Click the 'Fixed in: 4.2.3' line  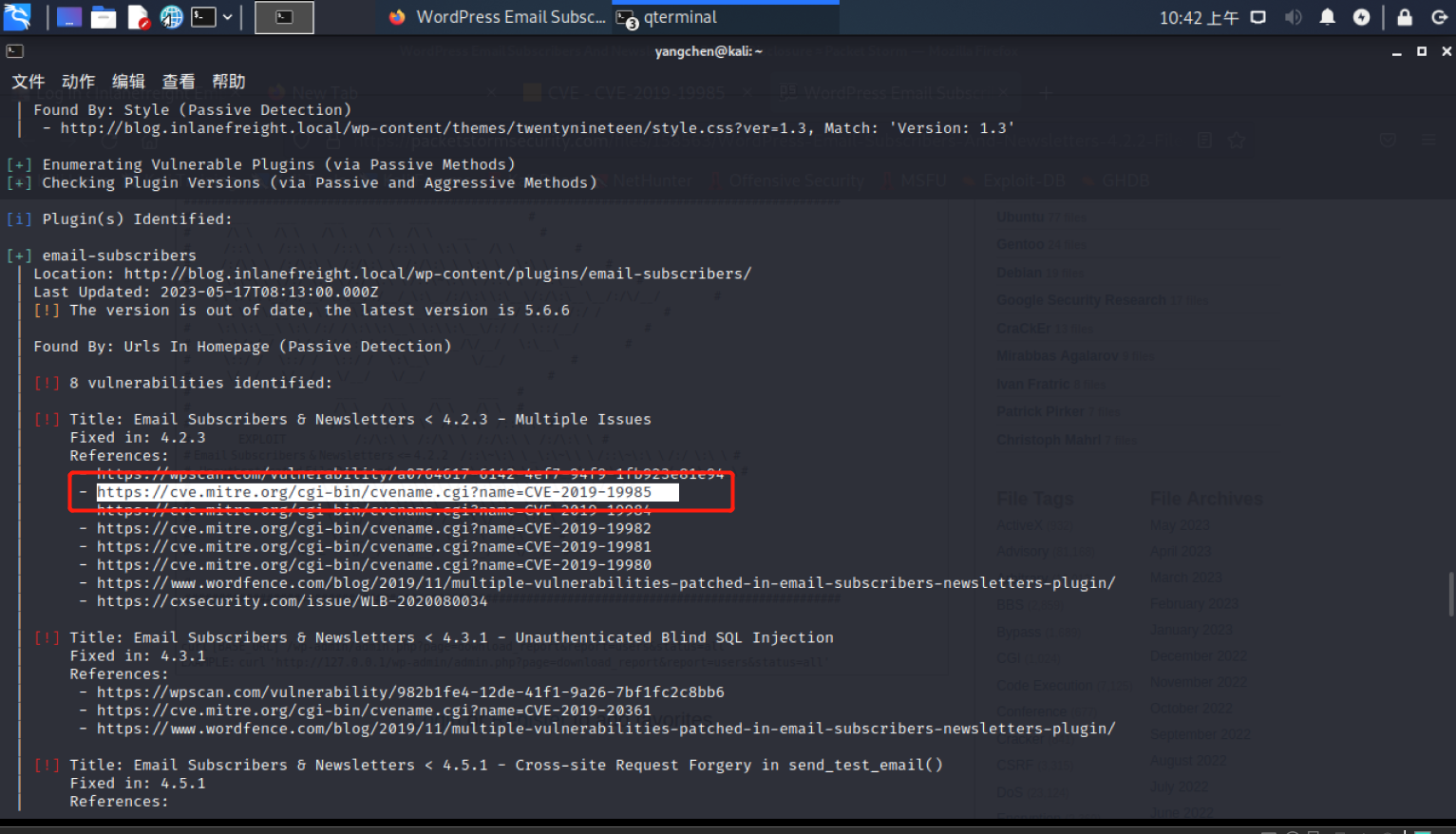click(x=138, y=438)
